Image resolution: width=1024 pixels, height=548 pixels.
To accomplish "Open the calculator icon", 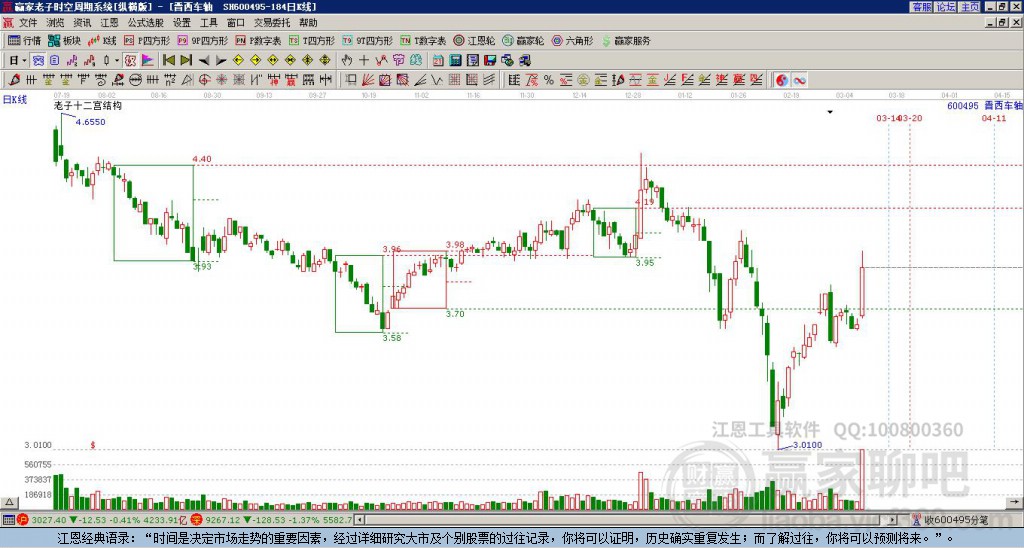I will click(455, 61).
